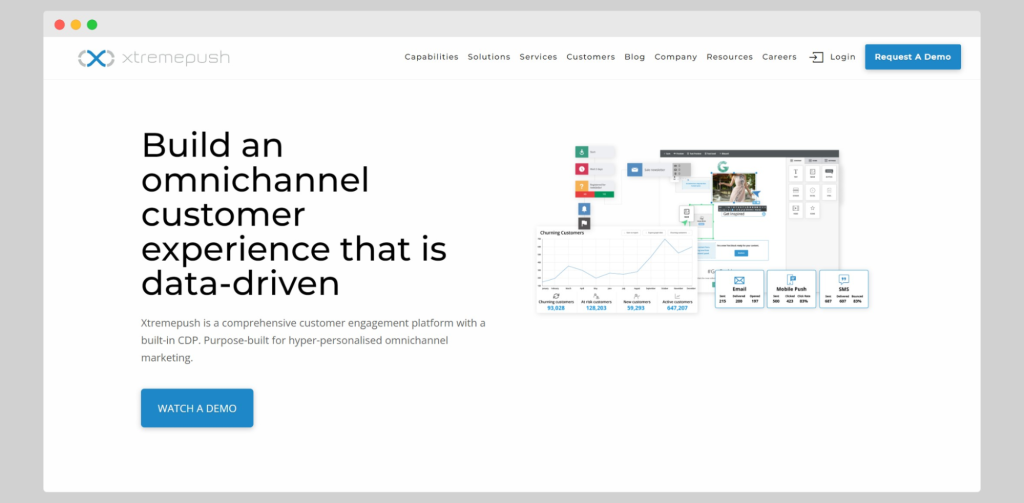Click the green macOS maximize button

pyautogui.click(x=92, y=25)
